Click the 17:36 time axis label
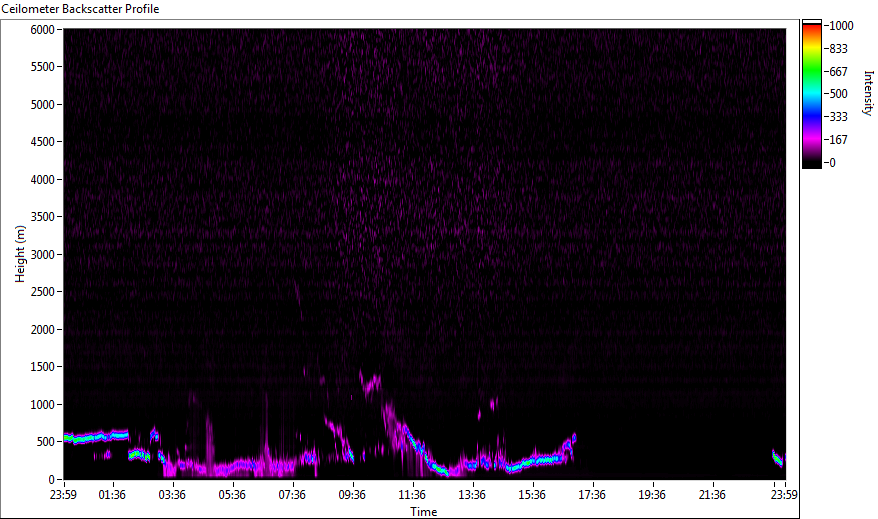 tap(592, 495)
